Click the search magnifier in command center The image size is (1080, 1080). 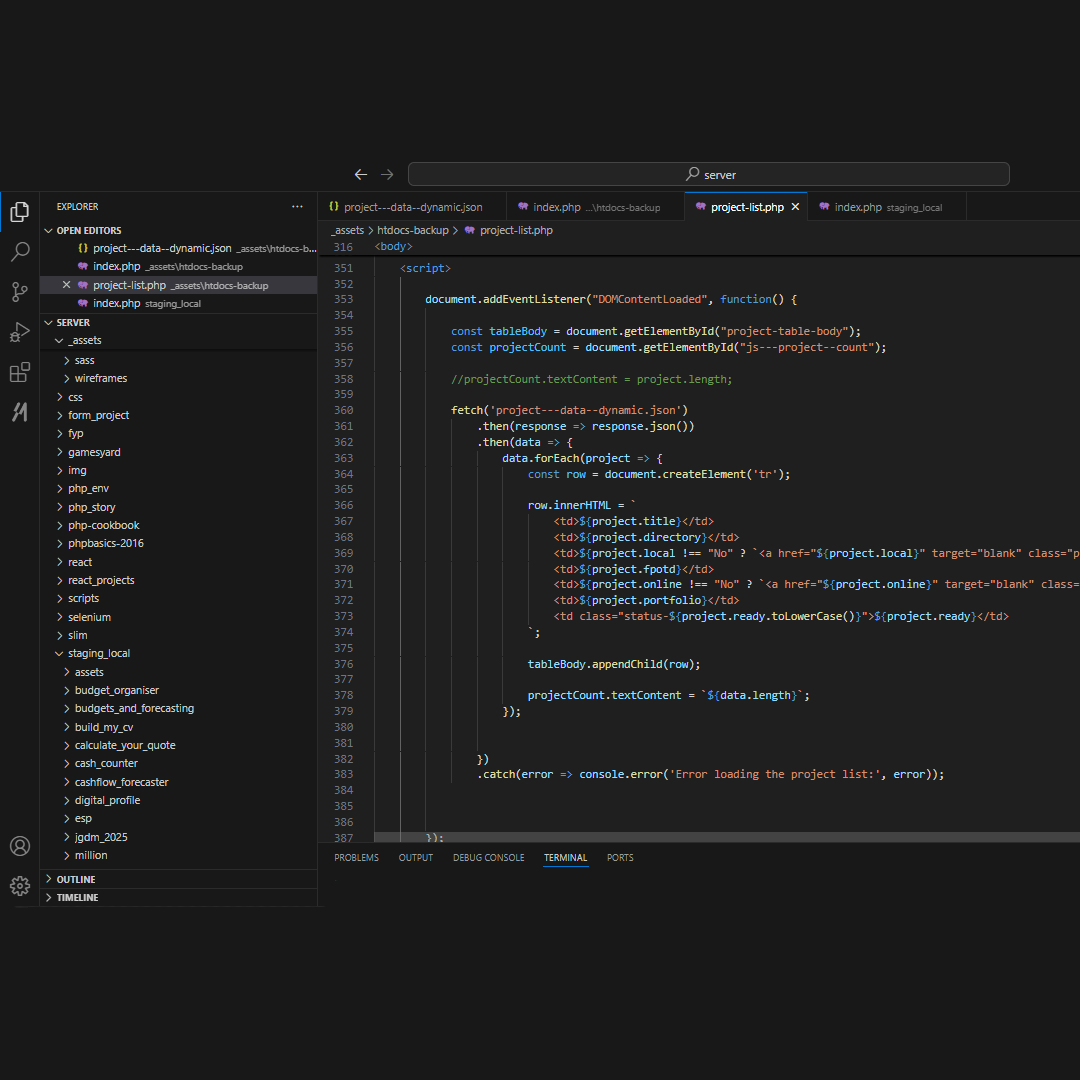click(x=692, y=174)
